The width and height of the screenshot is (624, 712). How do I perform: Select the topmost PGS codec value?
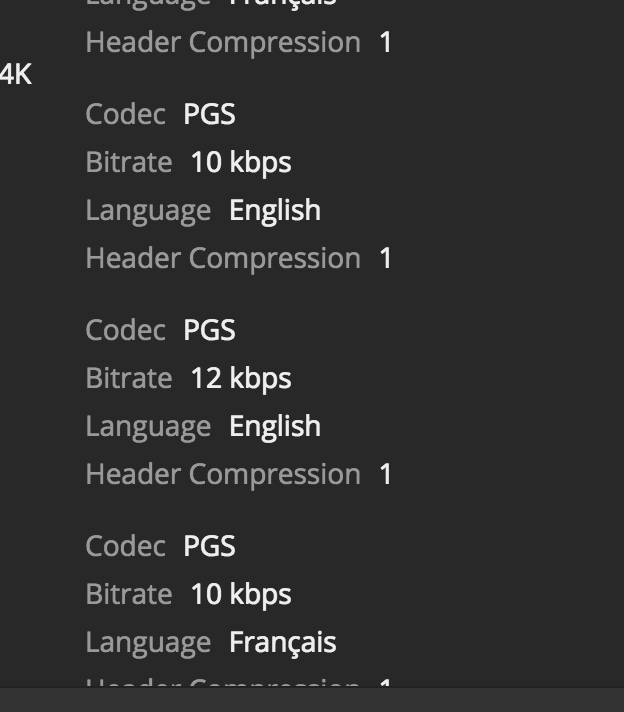pyautogui.click(x=209, y=115)
